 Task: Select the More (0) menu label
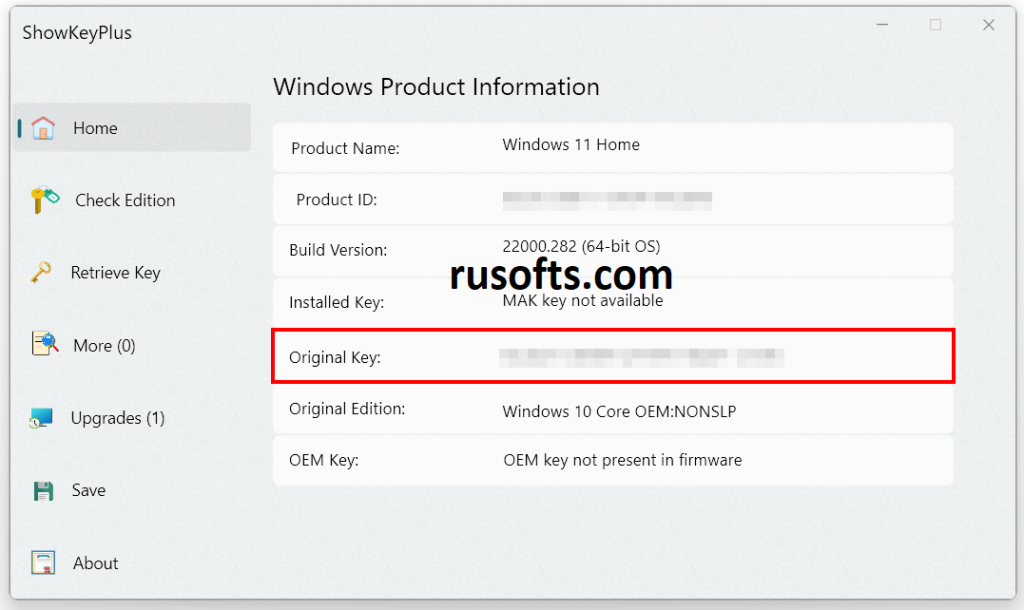coord(104,346)
